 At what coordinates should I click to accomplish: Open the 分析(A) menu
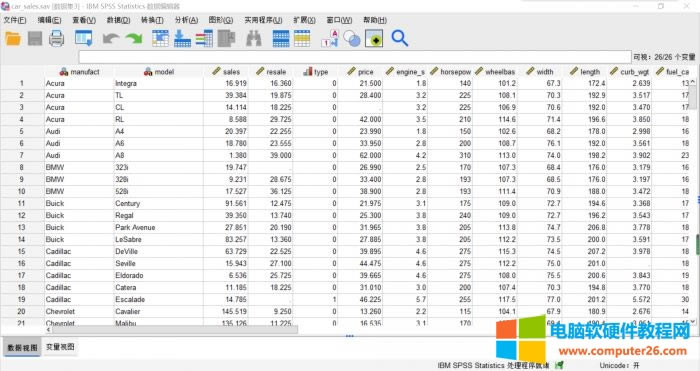[186, 20]
